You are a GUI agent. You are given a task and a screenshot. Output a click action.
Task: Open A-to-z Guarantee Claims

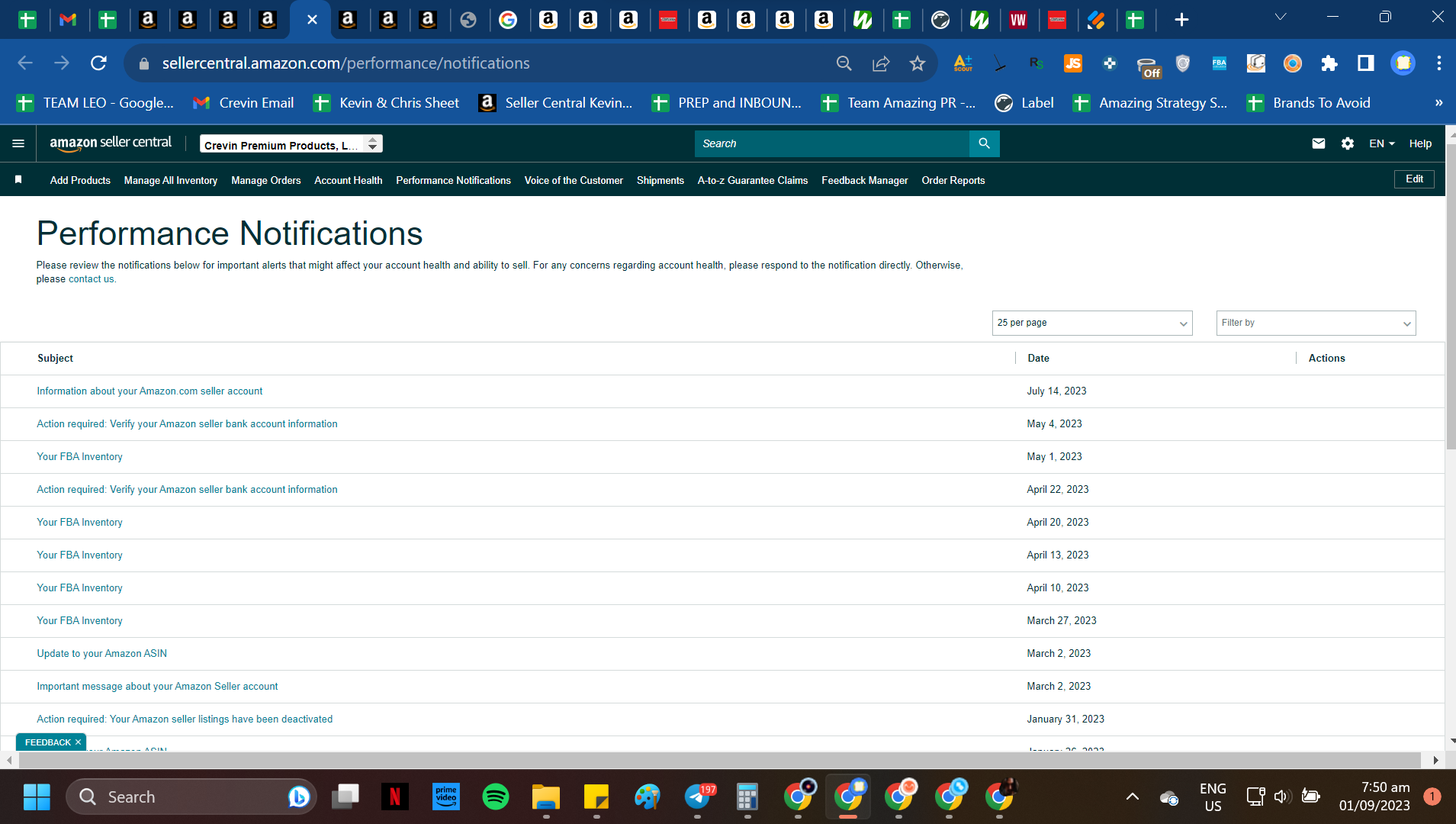(x=753, y=180)
